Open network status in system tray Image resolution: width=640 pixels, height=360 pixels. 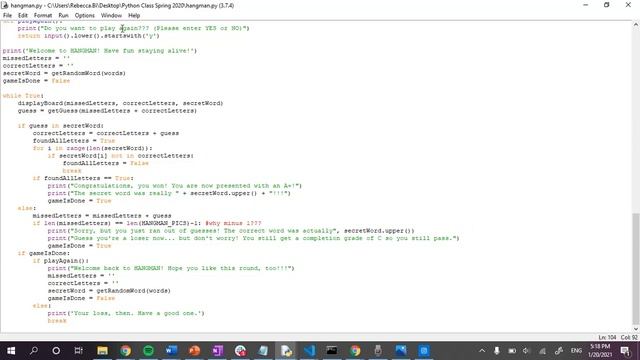tap(542, 351)
